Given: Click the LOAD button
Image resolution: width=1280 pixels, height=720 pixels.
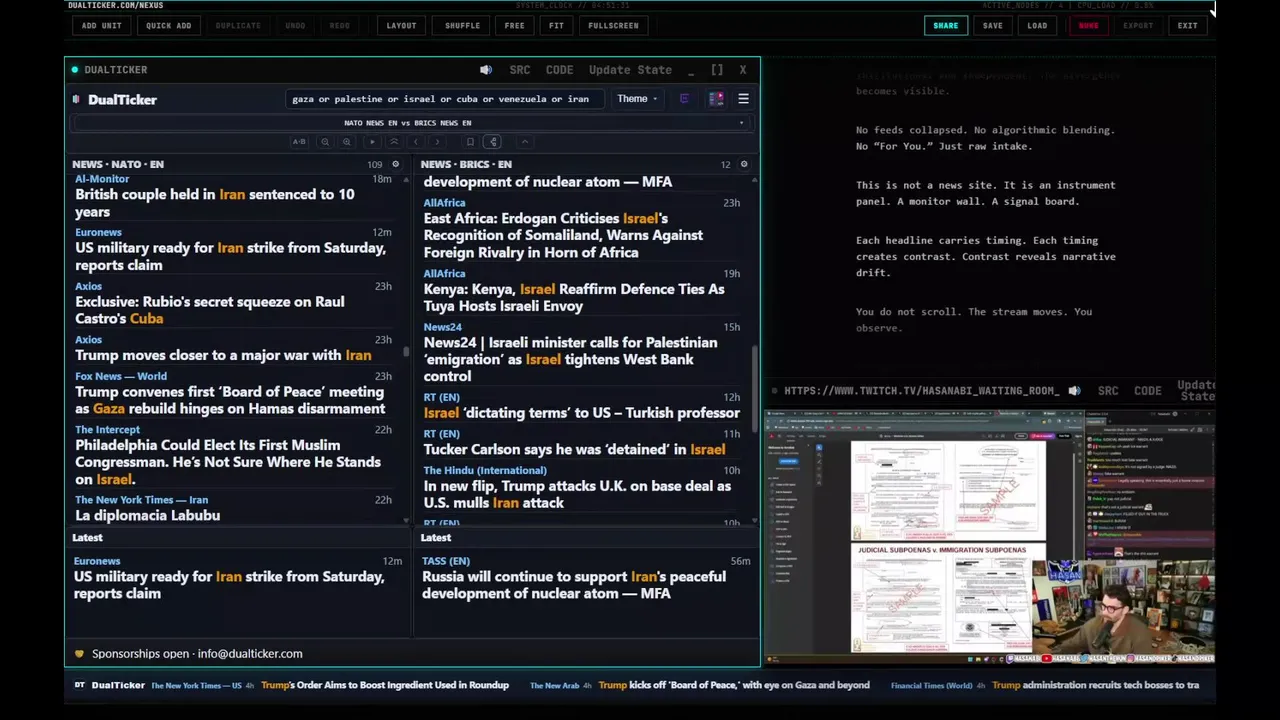Looking at the screenshot, I should (1037, 25).
